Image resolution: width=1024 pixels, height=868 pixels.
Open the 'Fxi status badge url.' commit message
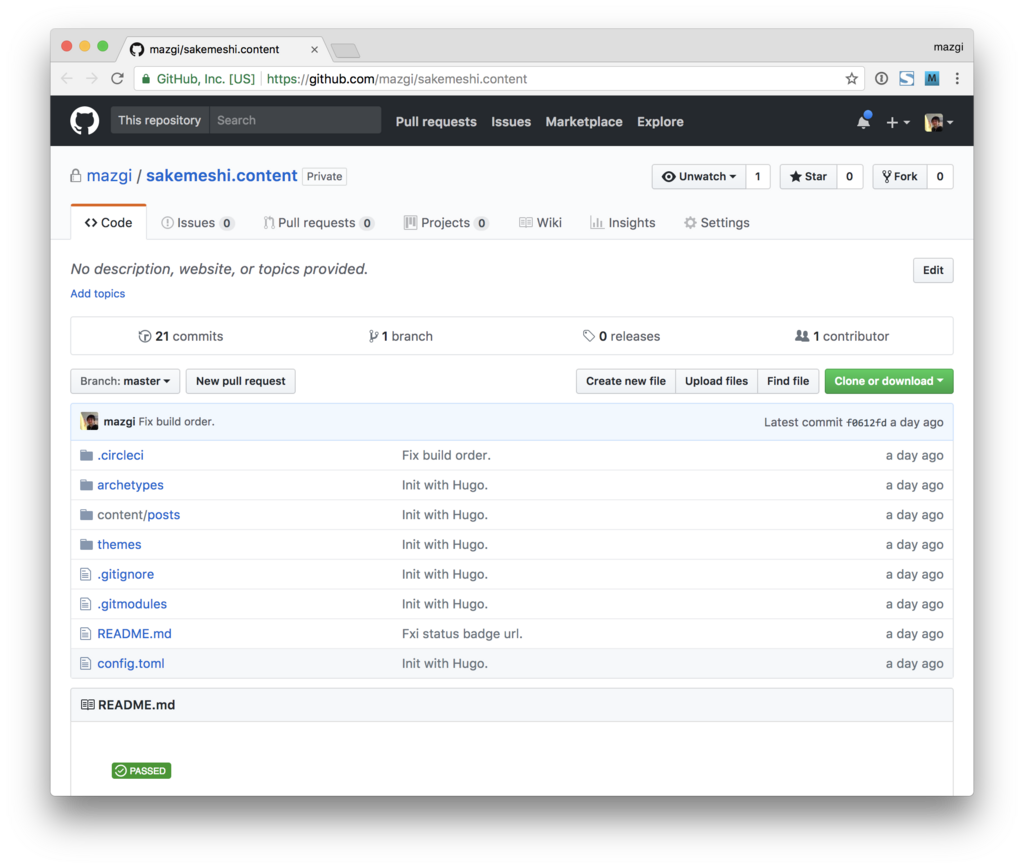(462, 634)
